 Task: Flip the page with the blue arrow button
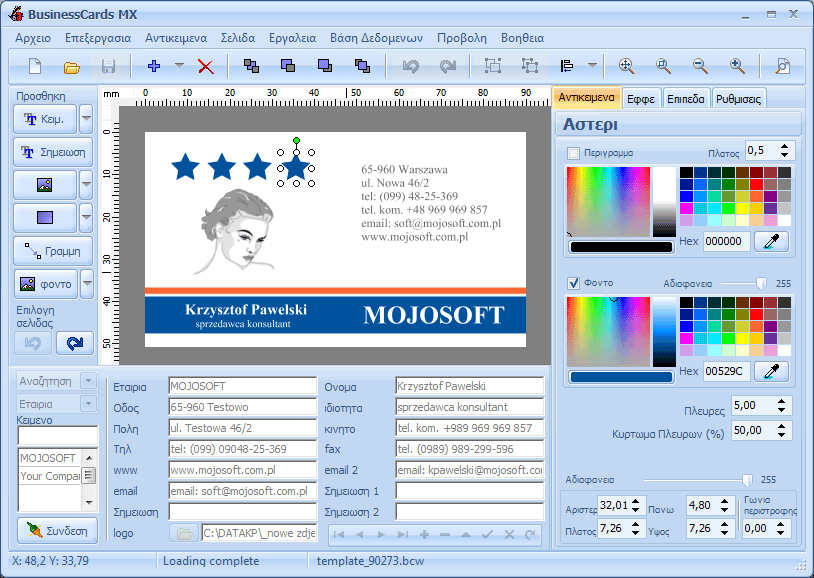(x=75, y=343)
